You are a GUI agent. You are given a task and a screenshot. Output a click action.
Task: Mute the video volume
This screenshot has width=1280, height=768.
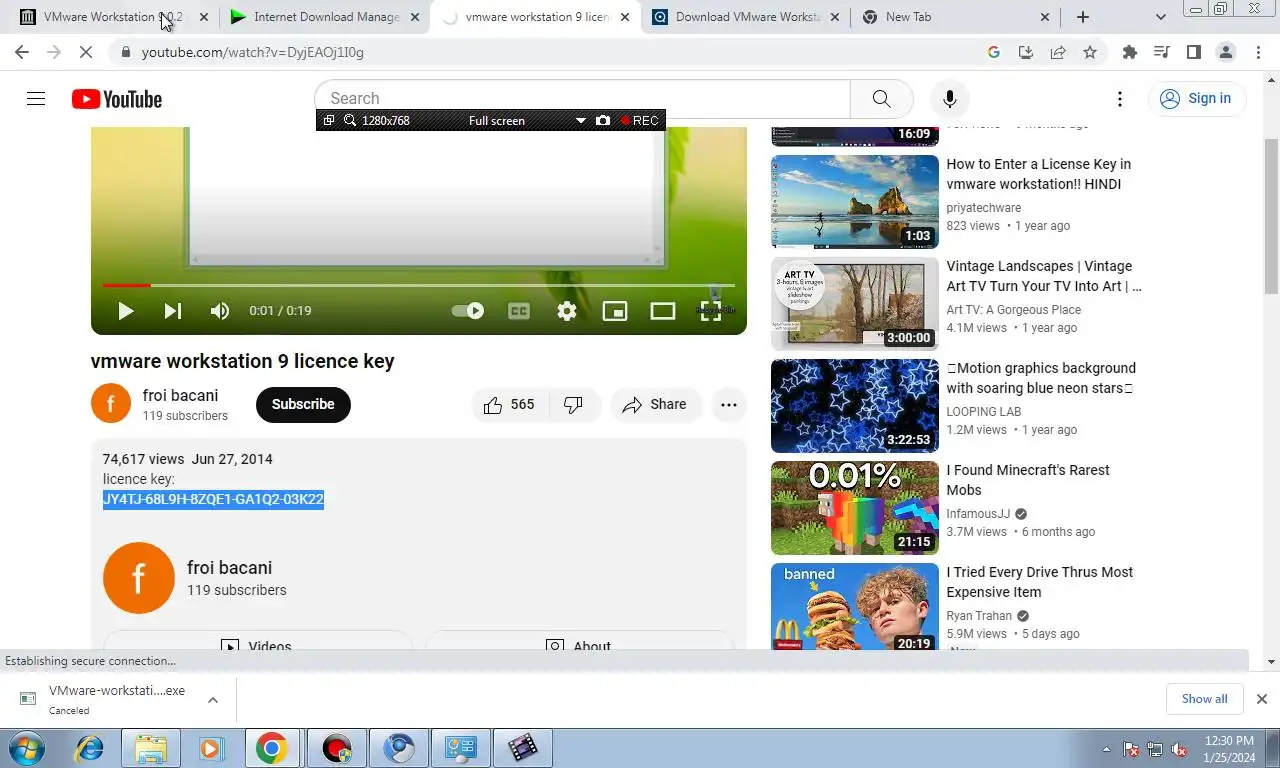point(220,311)
